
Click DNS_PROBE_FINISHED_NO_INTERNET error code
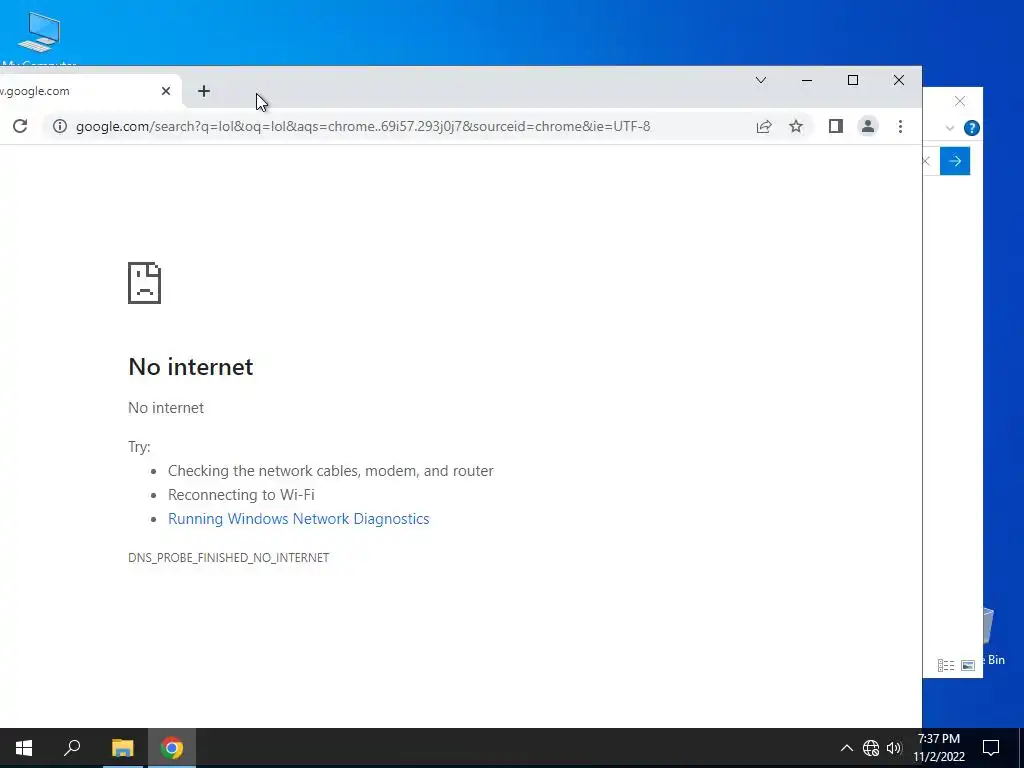point(229,558)
